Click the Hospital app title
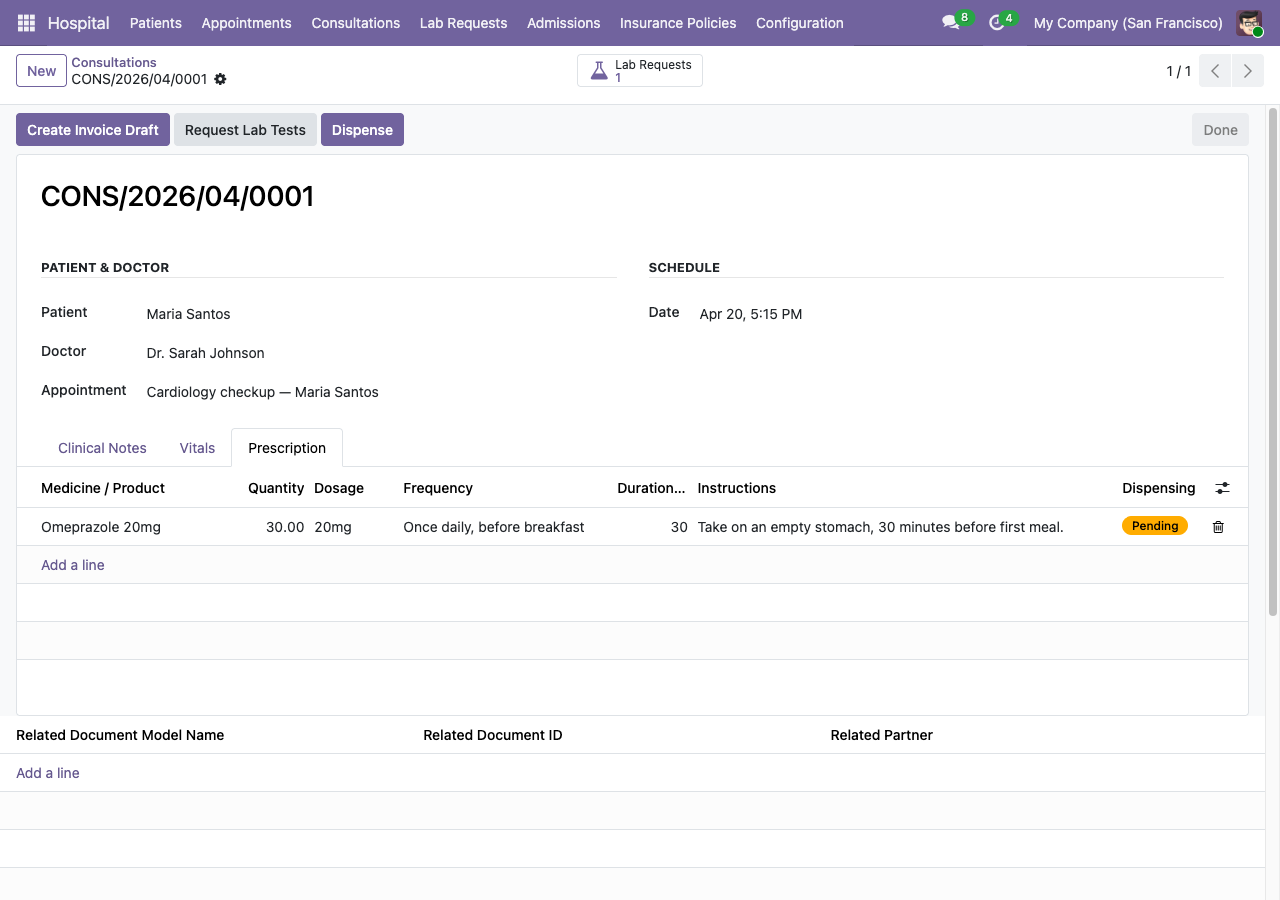 (x=78, y=23)
